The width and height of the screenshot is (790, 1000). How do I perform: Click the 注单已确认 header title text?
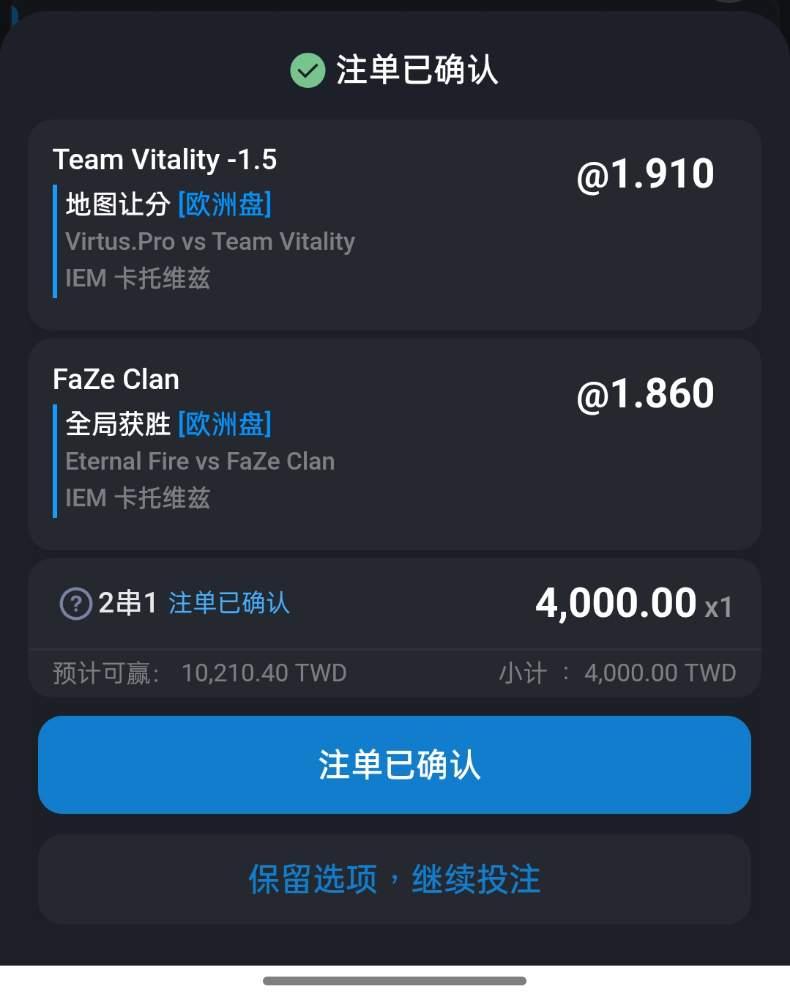pyautogui.click(x=417, y=70)
